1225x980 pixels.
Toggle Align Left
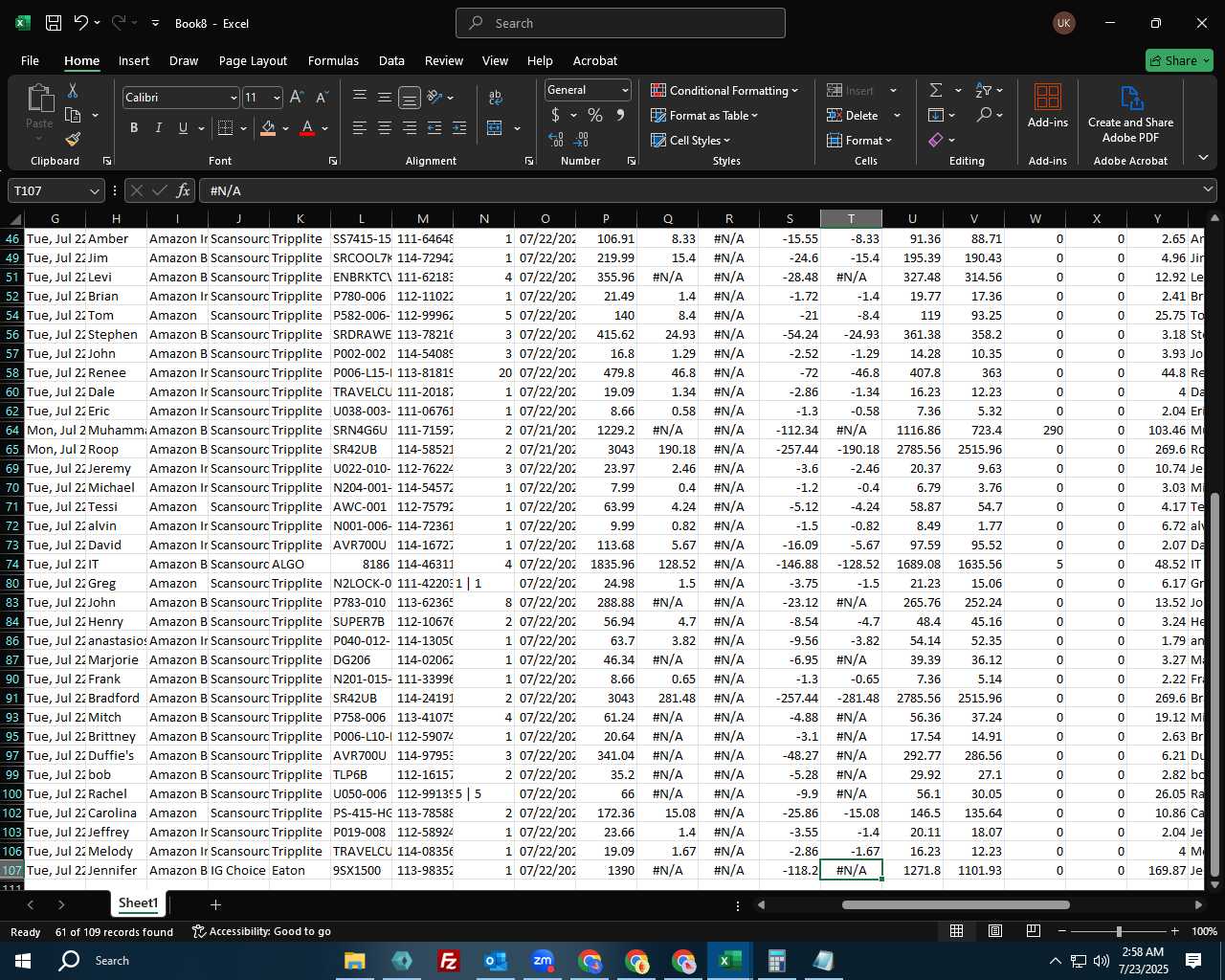(x=360, y=128)
